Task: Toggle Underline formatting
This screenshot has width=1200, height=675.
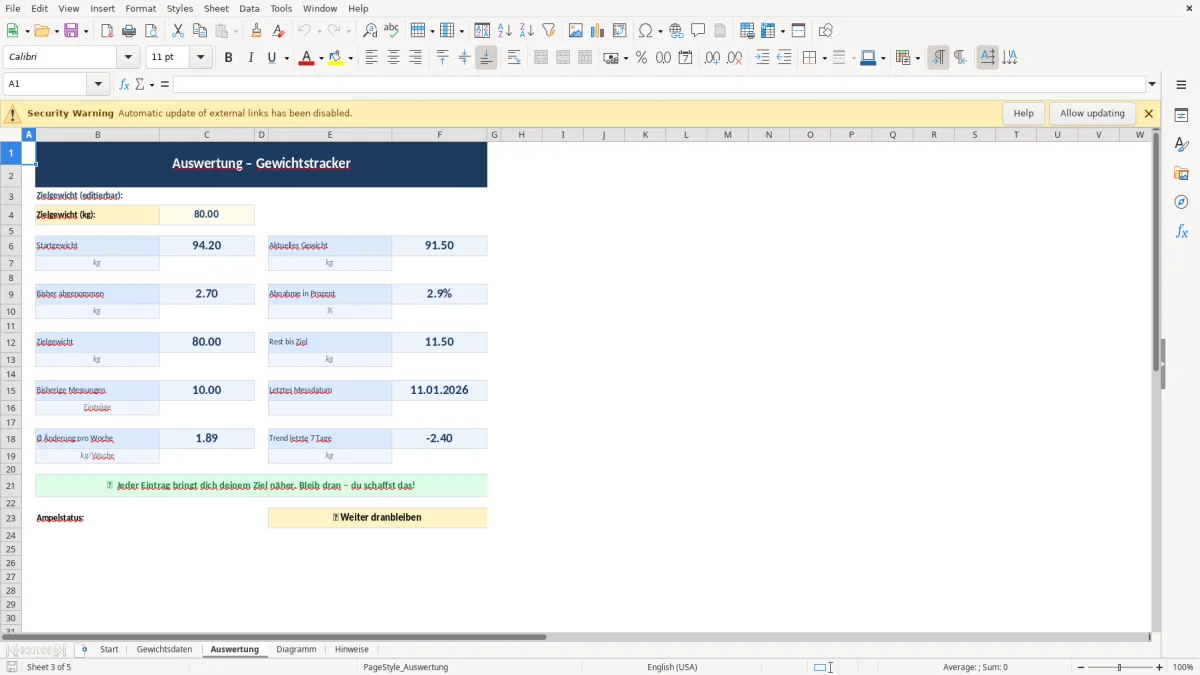Action: pos(271,58)
